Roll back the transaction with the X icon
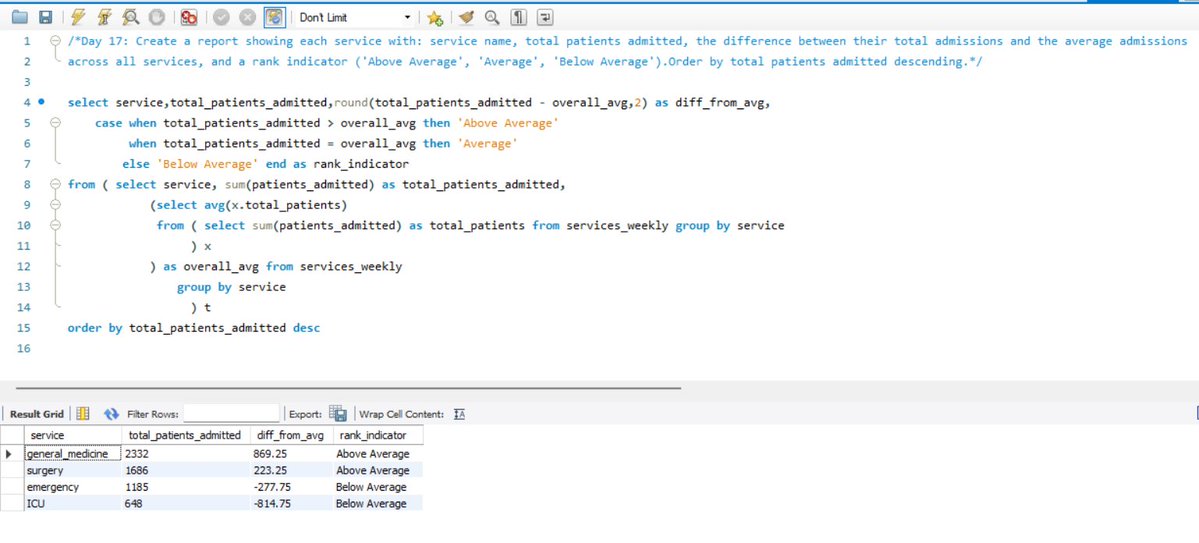The image size is (1199, 543). coord(247,17)
